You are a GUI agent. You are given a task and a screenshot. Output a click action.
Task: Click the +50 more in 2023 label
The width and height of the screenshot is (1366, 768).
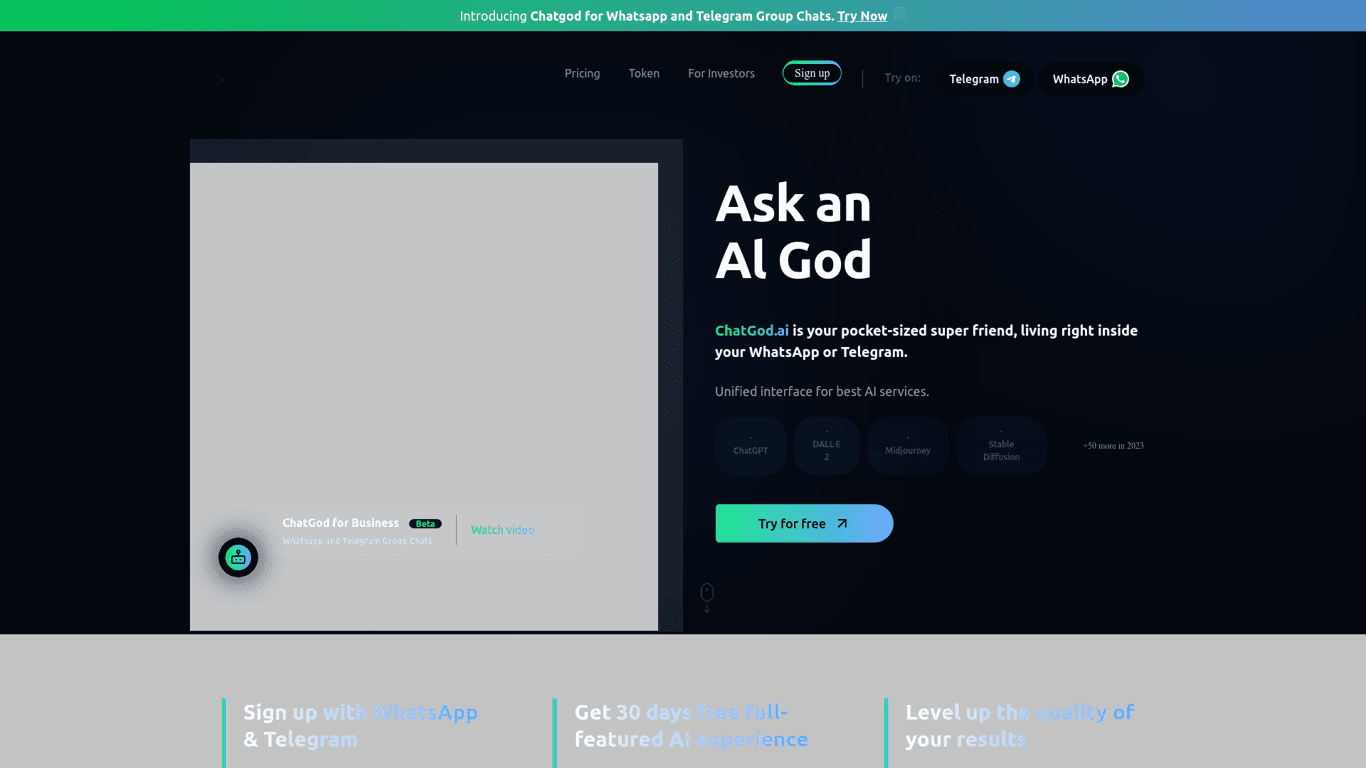[1113, 445]
